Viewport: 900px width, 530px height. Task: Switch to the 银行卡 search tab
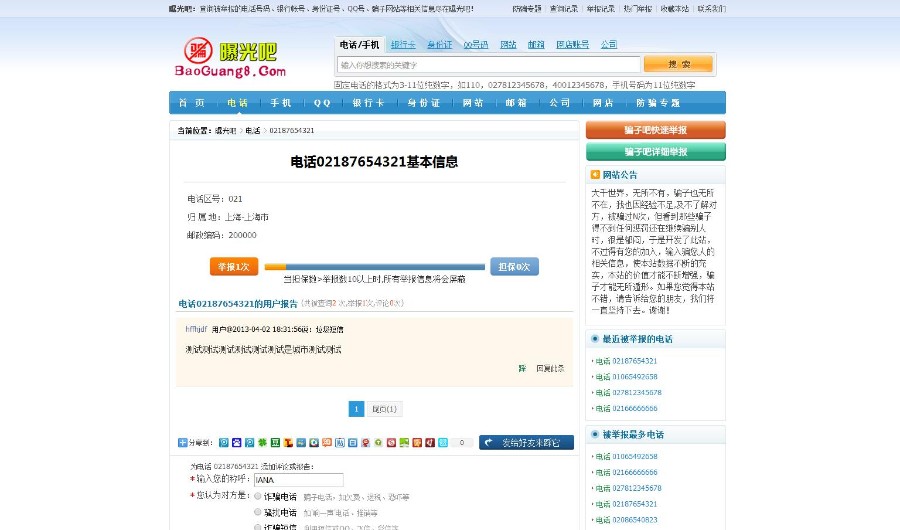(403, 45)
